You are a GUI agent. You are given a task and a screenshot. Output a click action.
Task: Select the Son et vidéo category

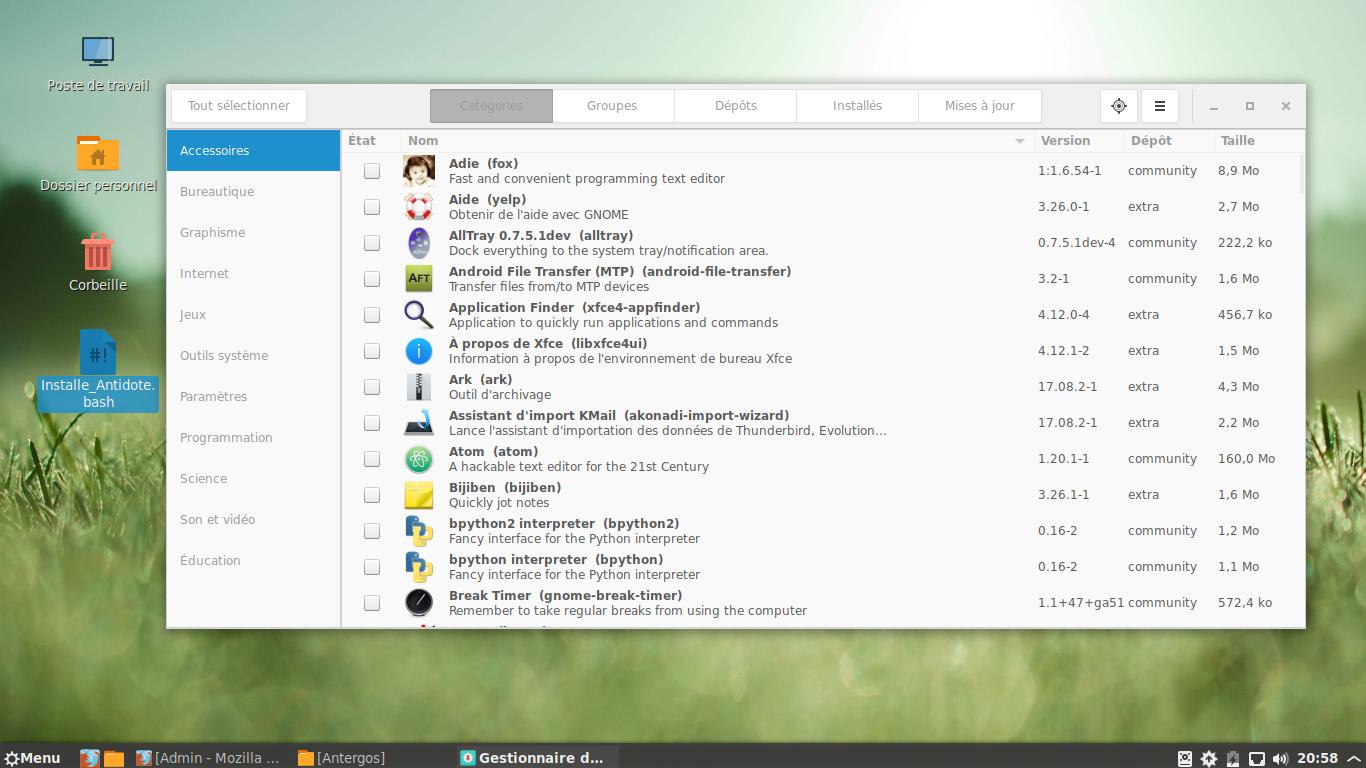pyautogui.click(x=253, y=519)
